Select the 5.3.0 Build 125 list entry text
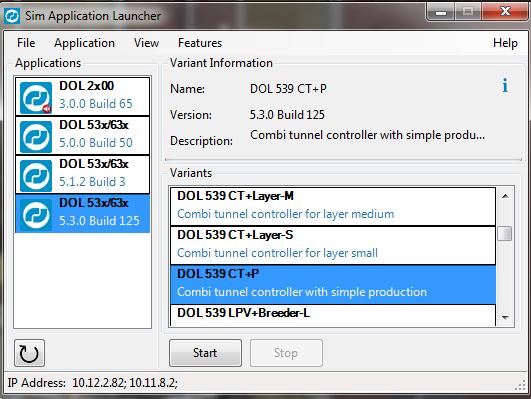The width and height of the screenshot is (531, 399). coord(99,220)
